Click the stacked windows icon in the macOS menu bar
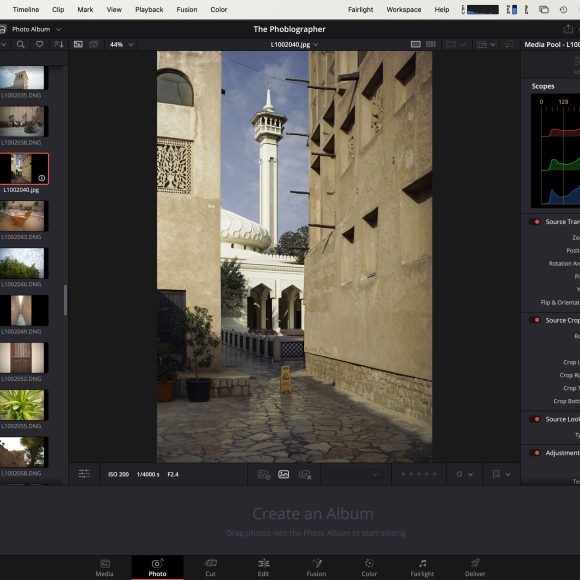Viewport: 580px width, 580px height. click(544, 10)
